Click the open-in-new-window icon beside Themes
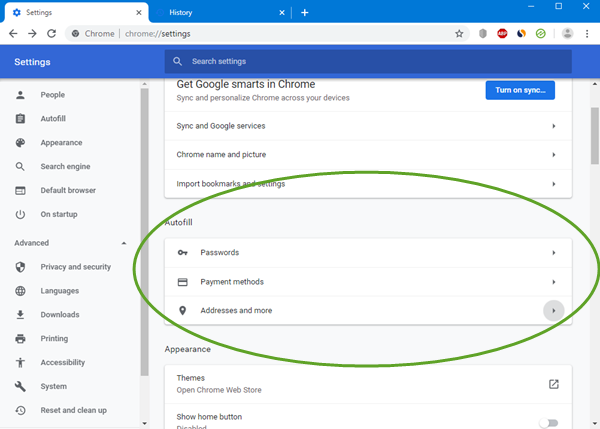600x429 pixels. [x=553, y=384]
